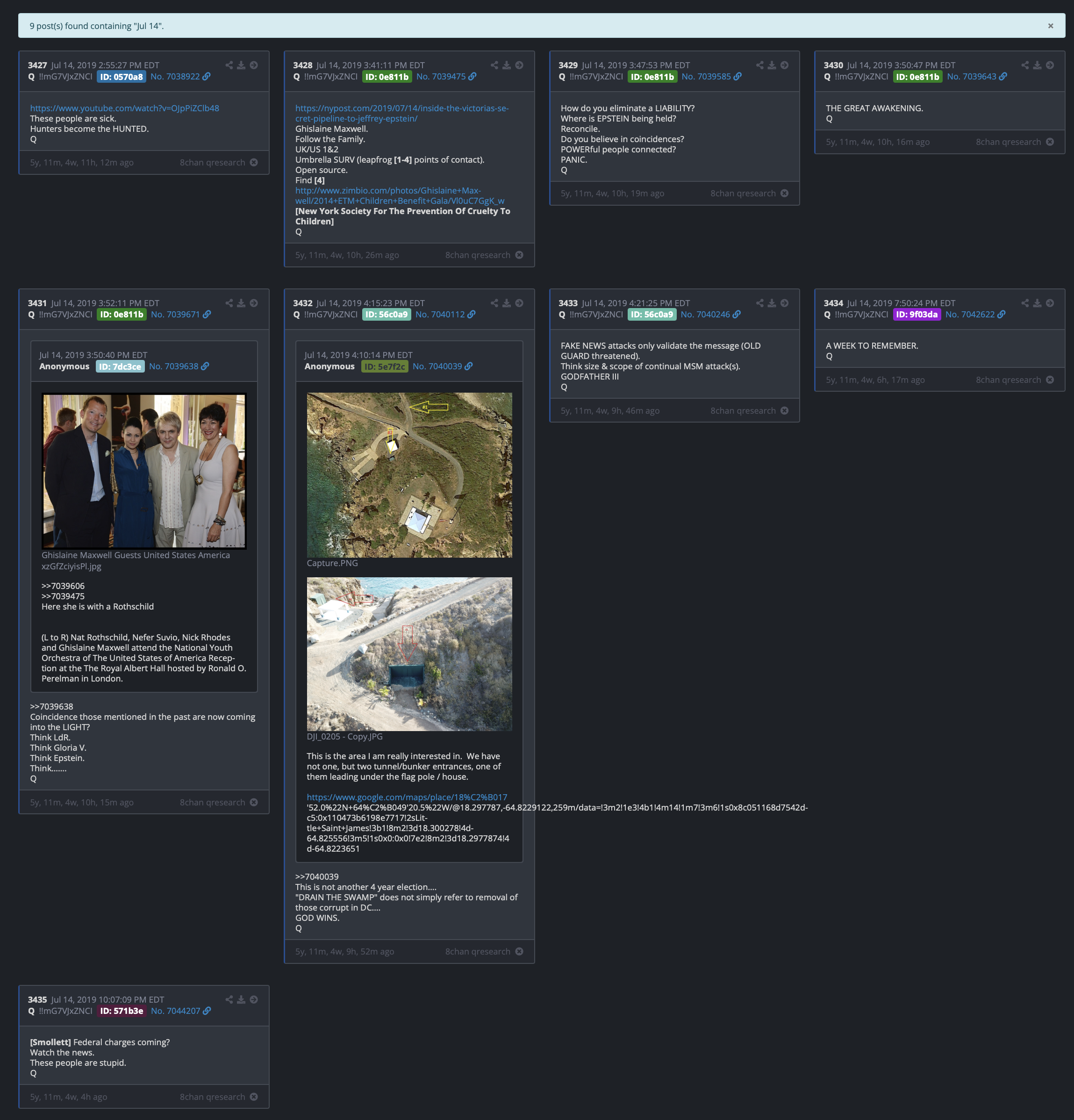The height and width of the screenshot is (1120, 1074).
Task: Open post No. 7039671 link
Action: point(180,314)
